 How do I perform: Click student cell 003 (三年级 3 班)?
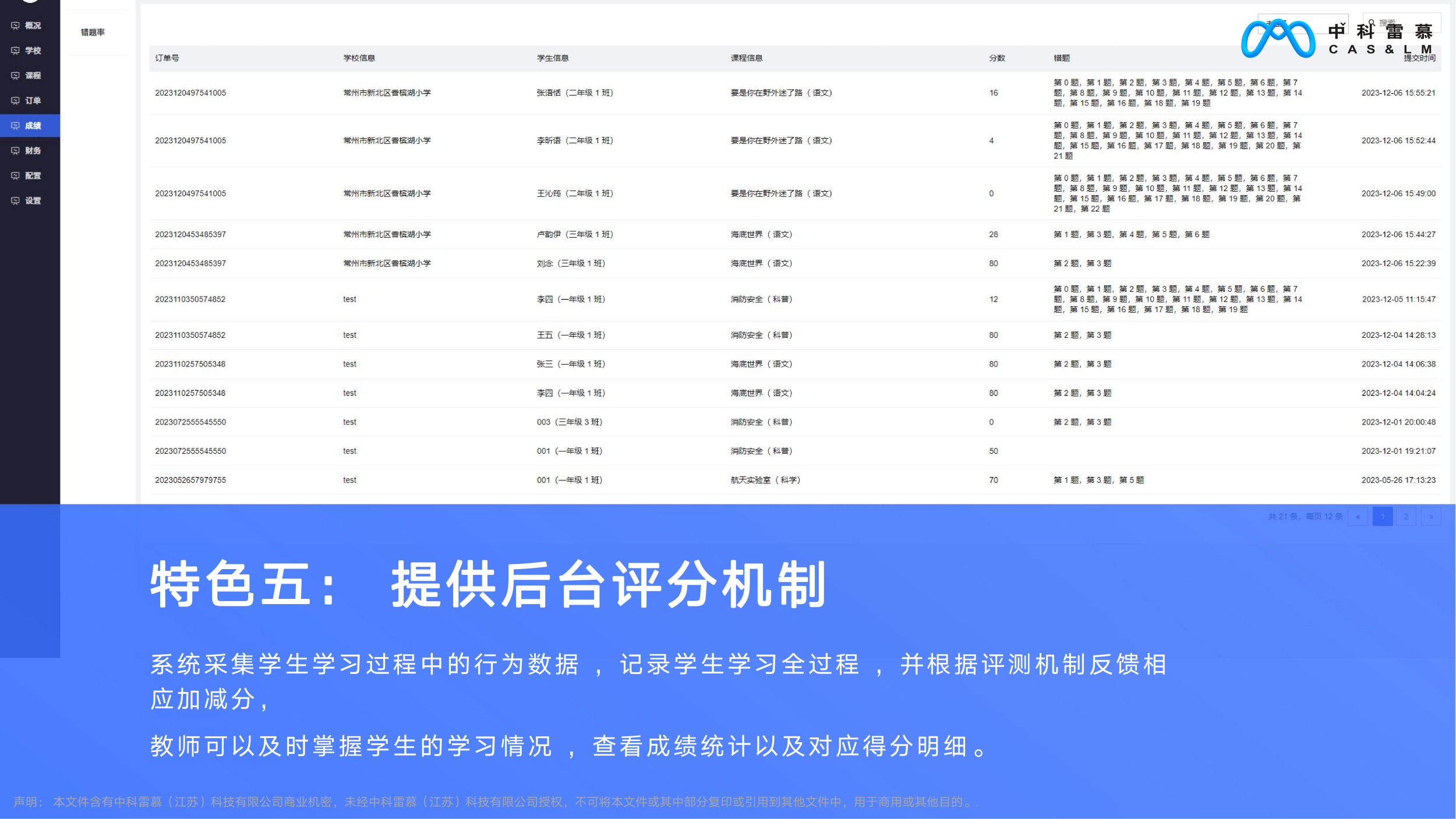(570, 422)
